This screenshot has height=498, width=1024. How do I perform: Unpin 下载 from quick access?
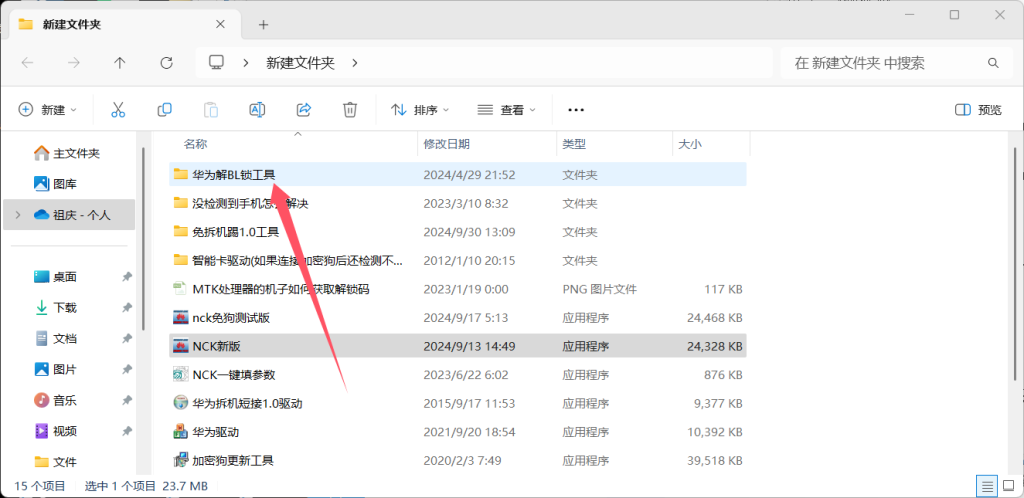click(x=127, y=307)
